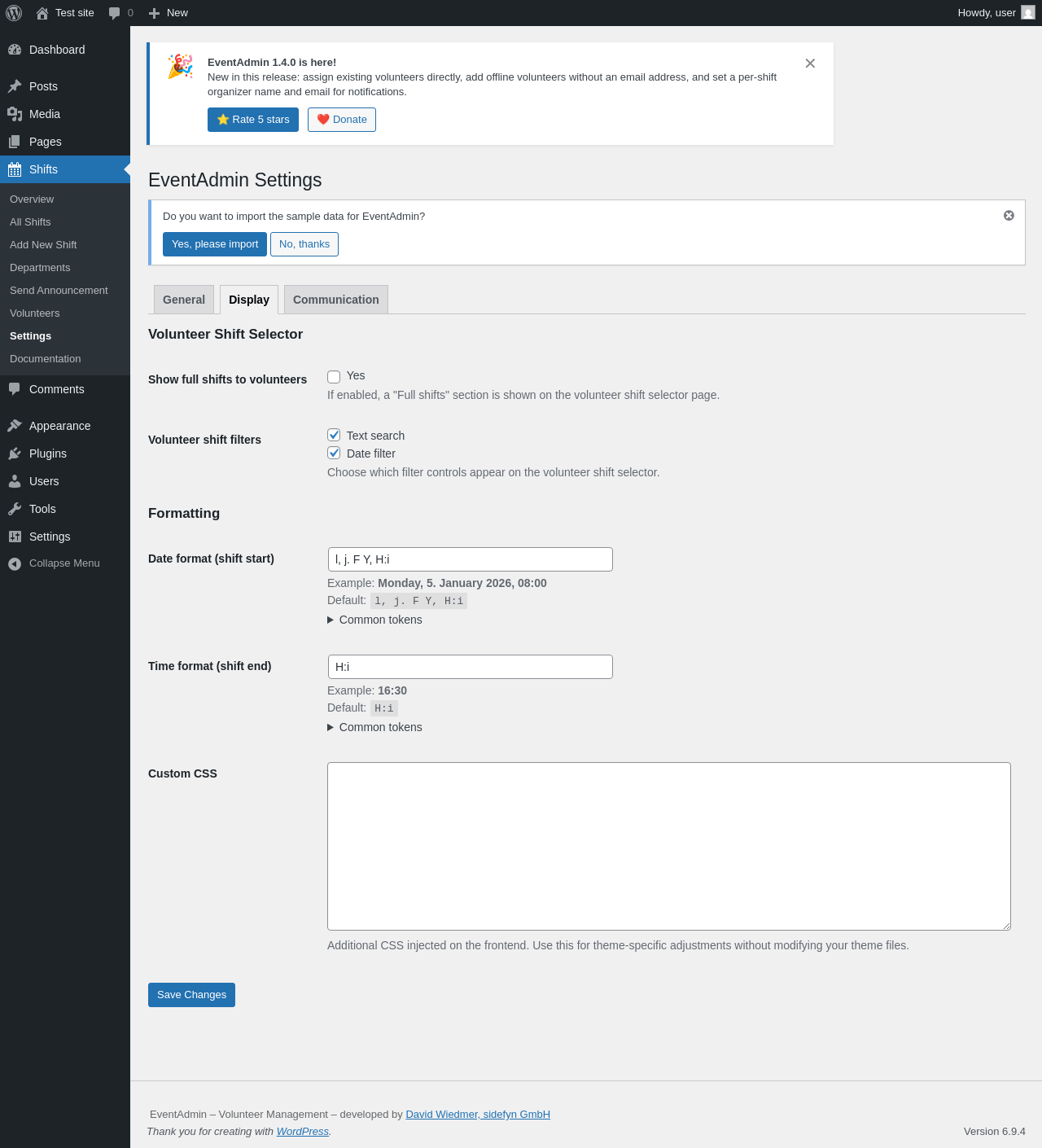Click the comments bubble icon in admin bar

coord(115,13)
